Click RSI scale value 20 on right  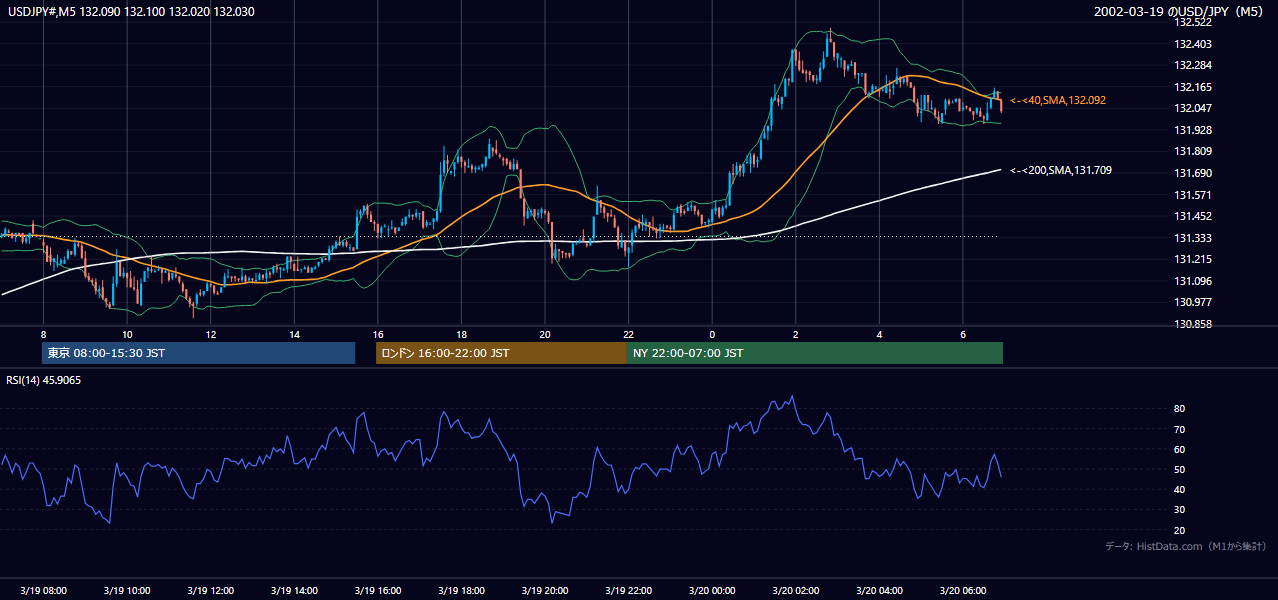click(1180, 530)
